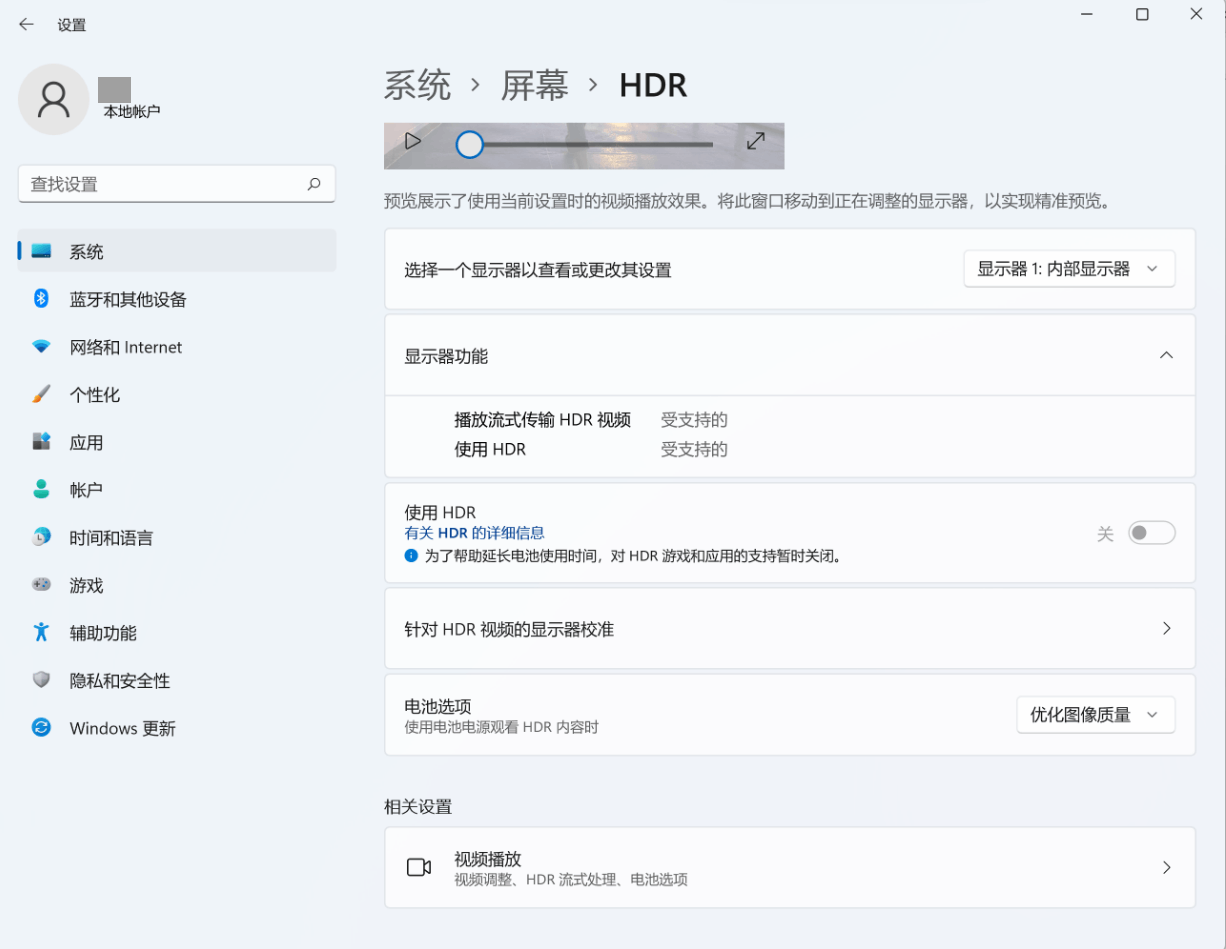The width and height of the screenshot is (1226, 949).
Task: Go to 屏幕 in the breadcrumb
Action: click(535, 85)
